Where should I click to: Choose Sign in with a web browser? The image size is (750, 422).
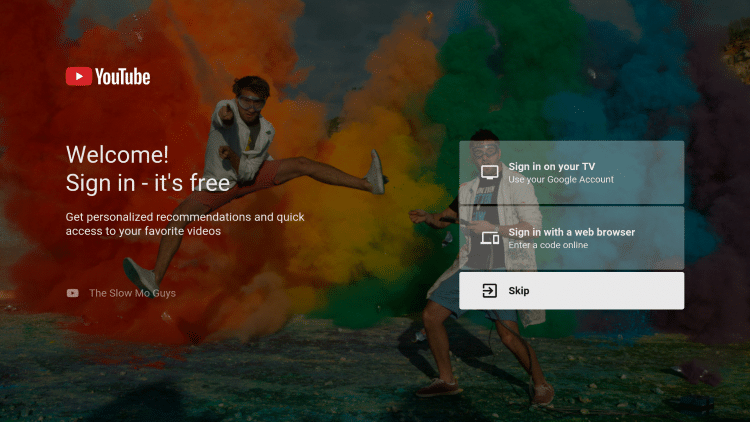pyautogui.click(x=572, y=238)
